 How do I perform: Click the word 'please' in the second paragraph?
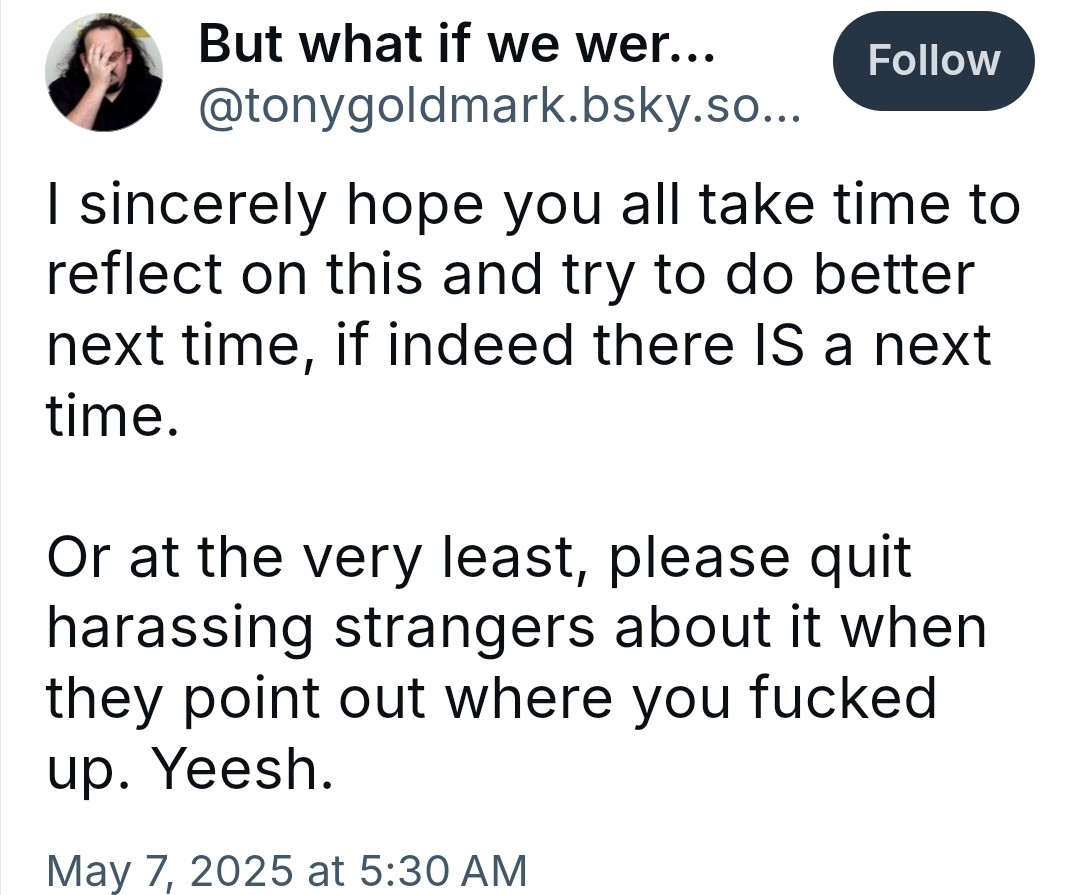pyautogui.click(x=700, y=559)
